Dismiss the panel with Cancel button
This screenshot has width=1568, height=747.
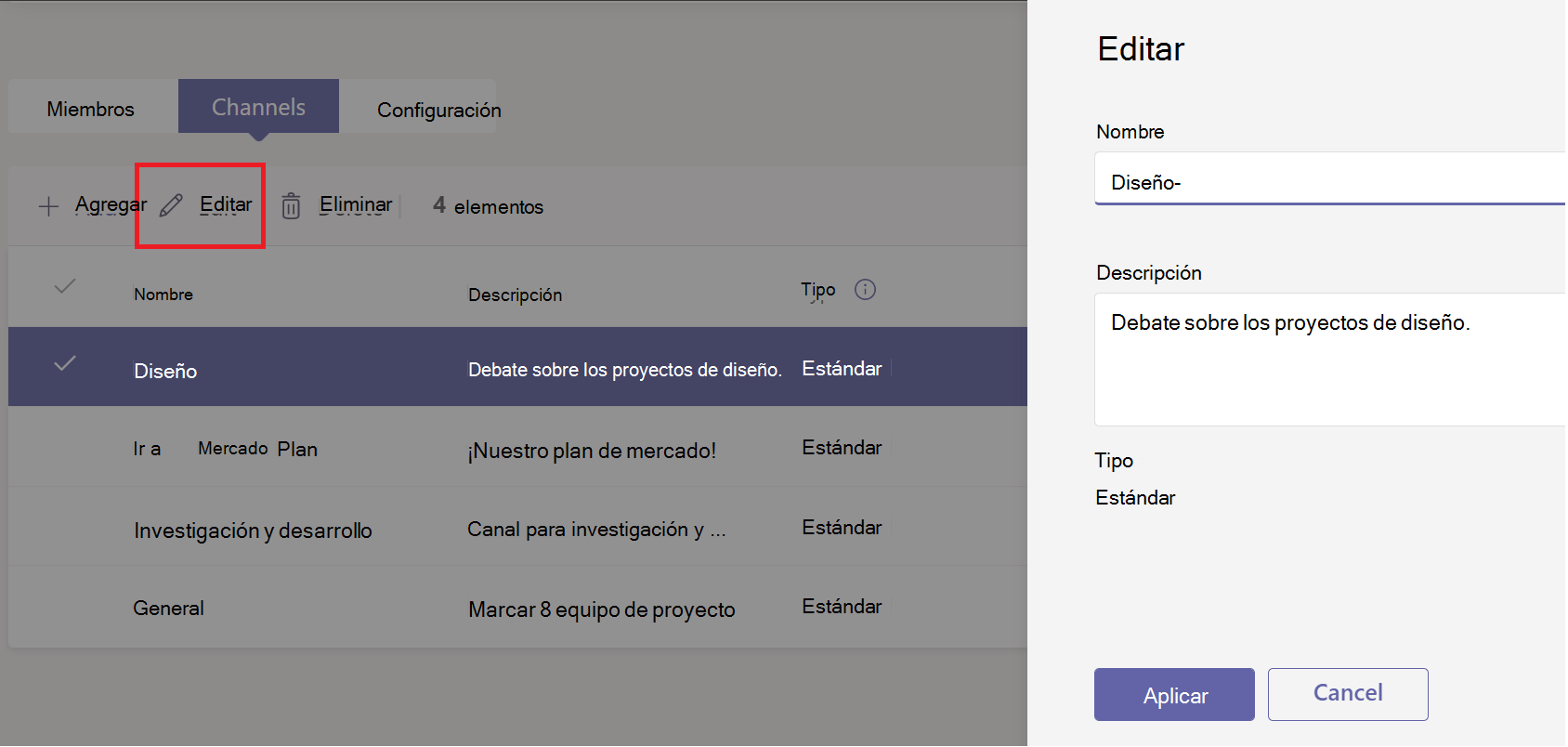tap(1348, 694)
